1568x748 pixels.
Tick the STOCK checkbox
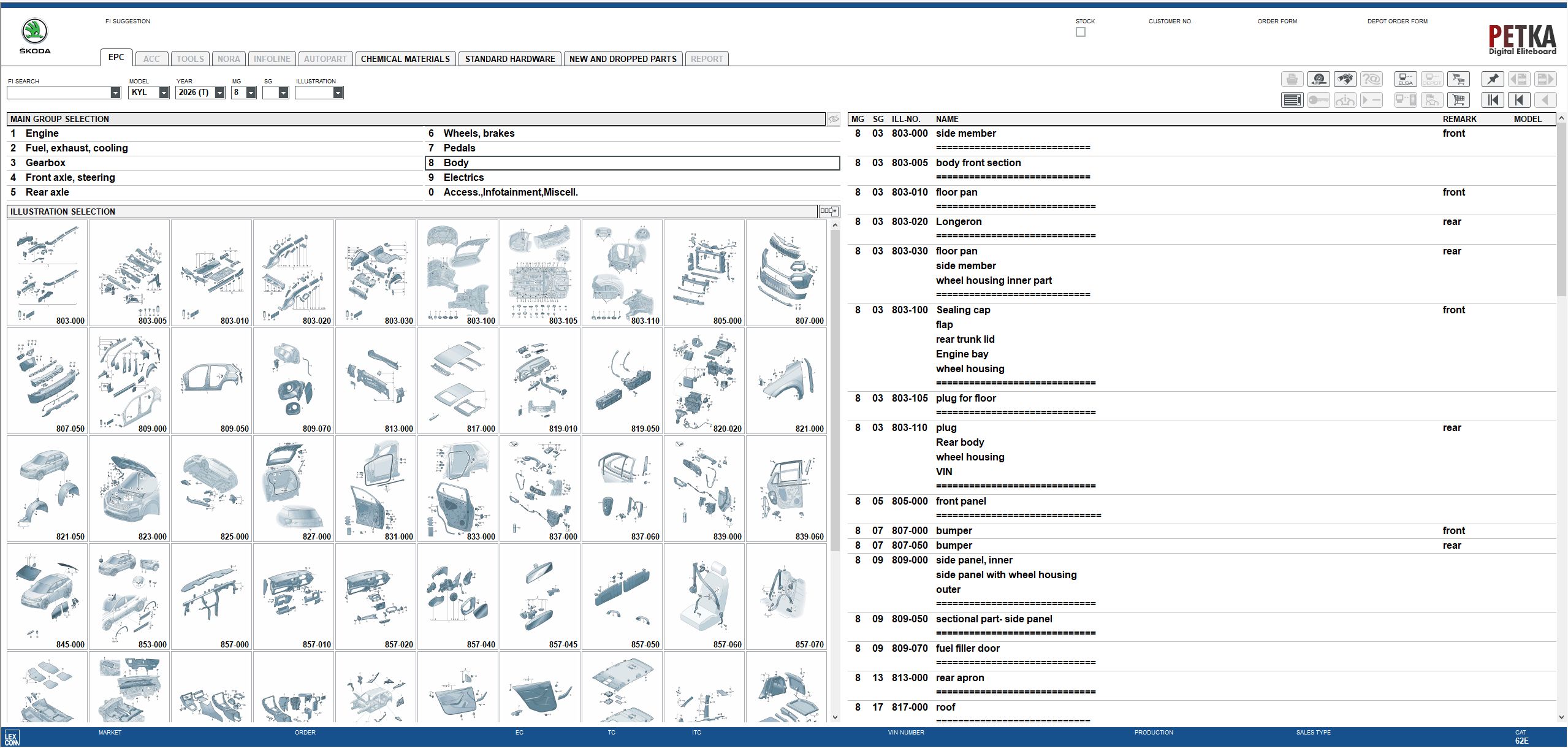coord(1081,32)
